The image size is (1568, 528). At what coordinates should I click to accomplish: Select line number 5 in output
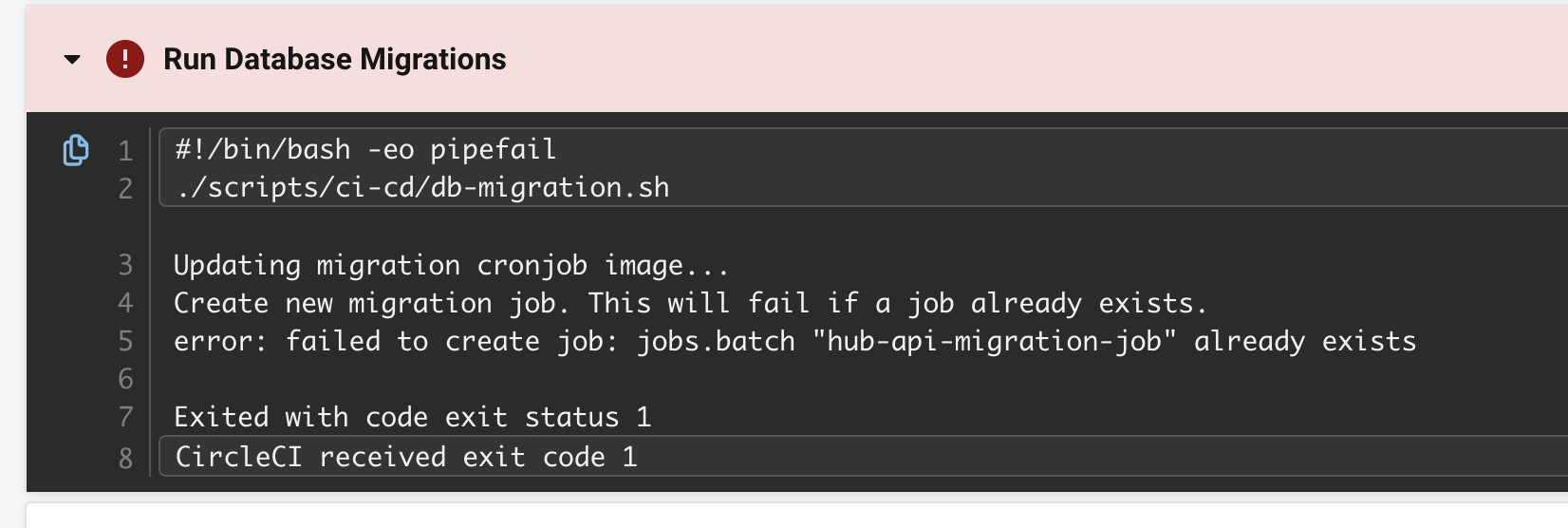(x=125, y=341)
